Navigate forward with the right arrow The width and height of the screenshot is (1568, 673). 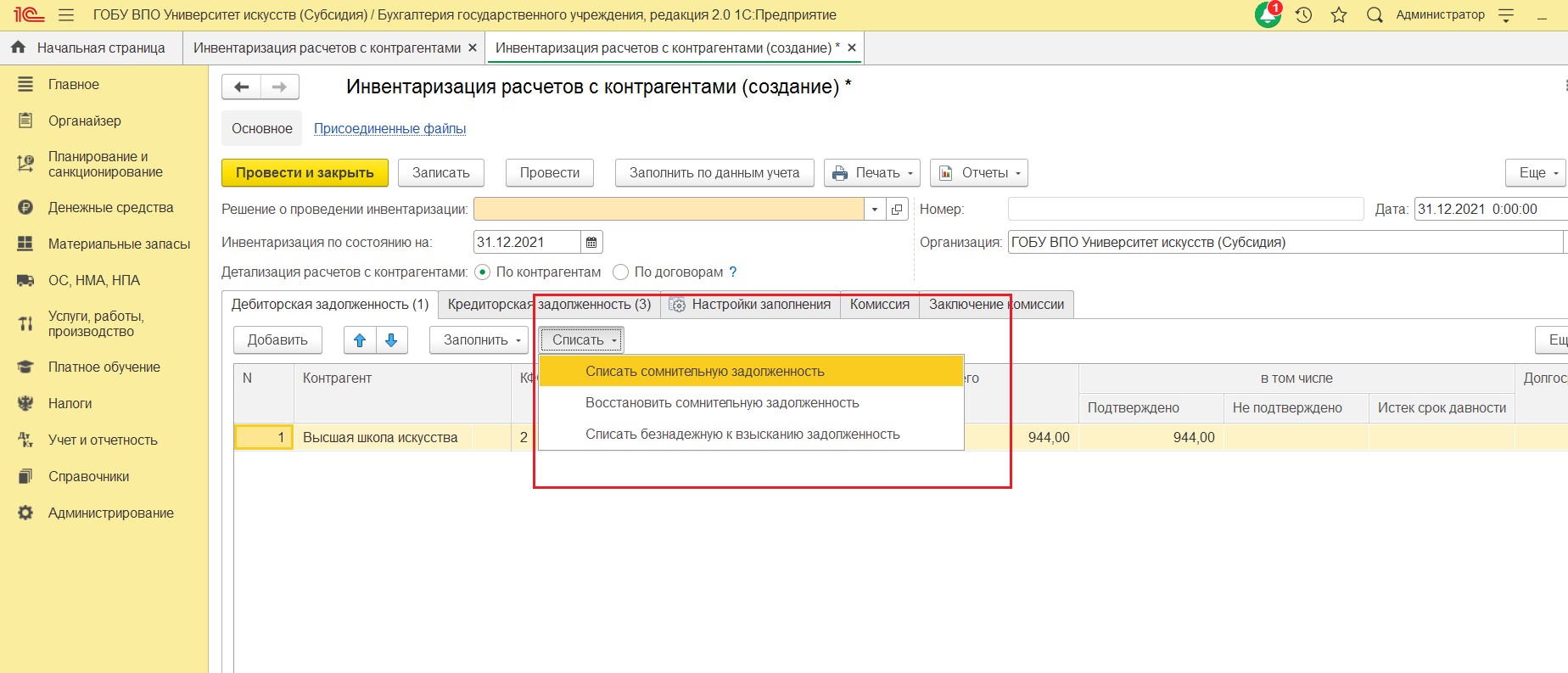pyautogui.click(x=279, y=87)
